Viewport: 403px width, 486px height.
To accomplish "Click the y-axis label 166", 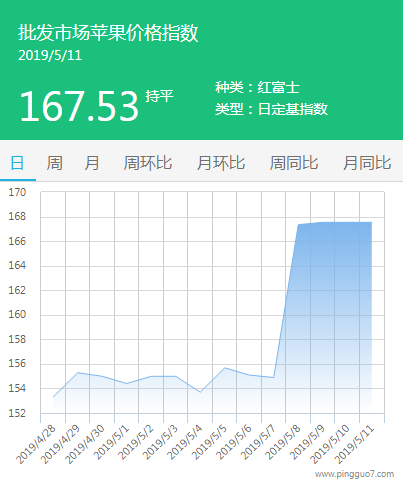I will [17, 241].
